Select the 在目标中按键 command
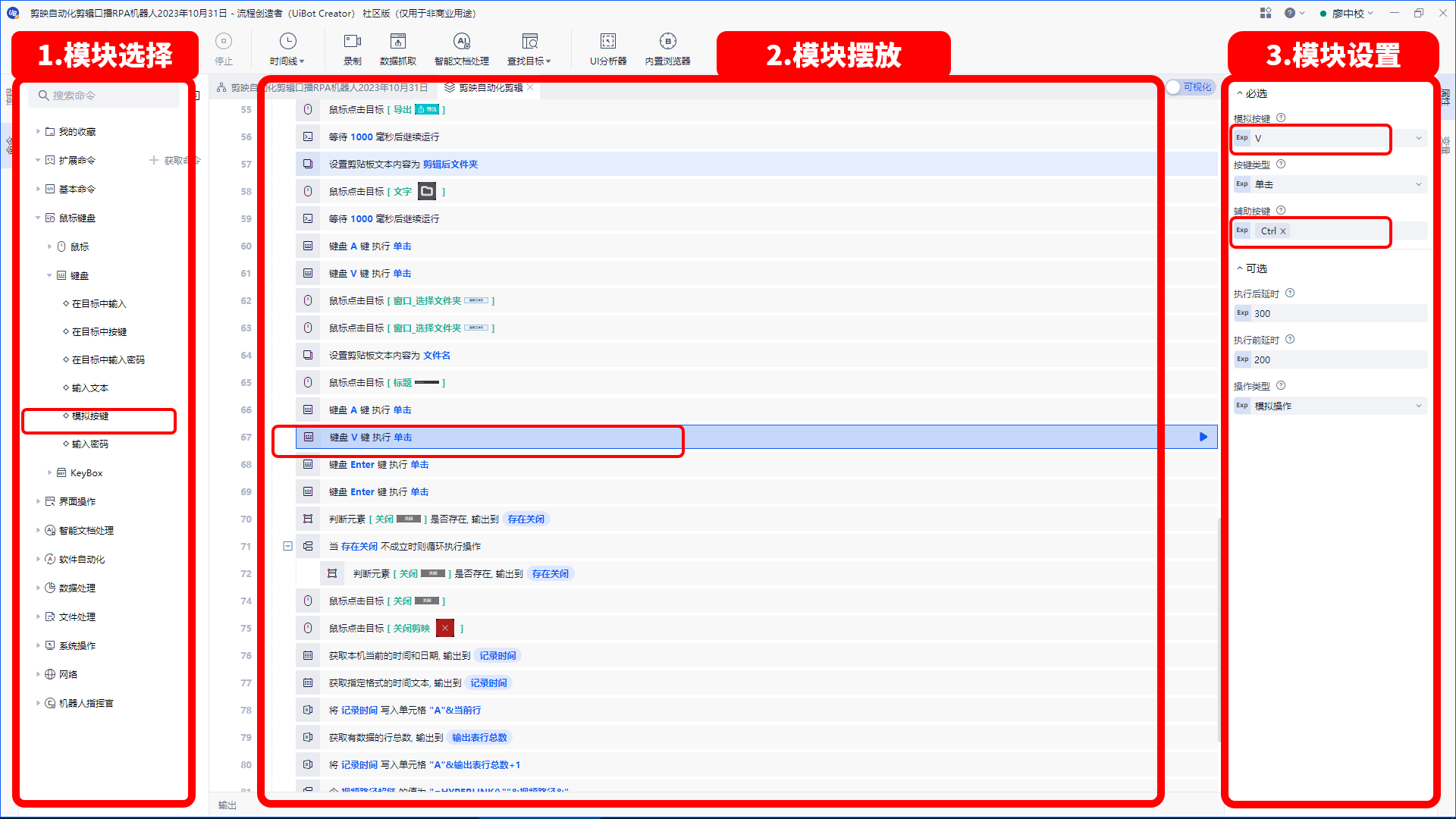Viewport: 1456px width, 819px height. point(99,331)
